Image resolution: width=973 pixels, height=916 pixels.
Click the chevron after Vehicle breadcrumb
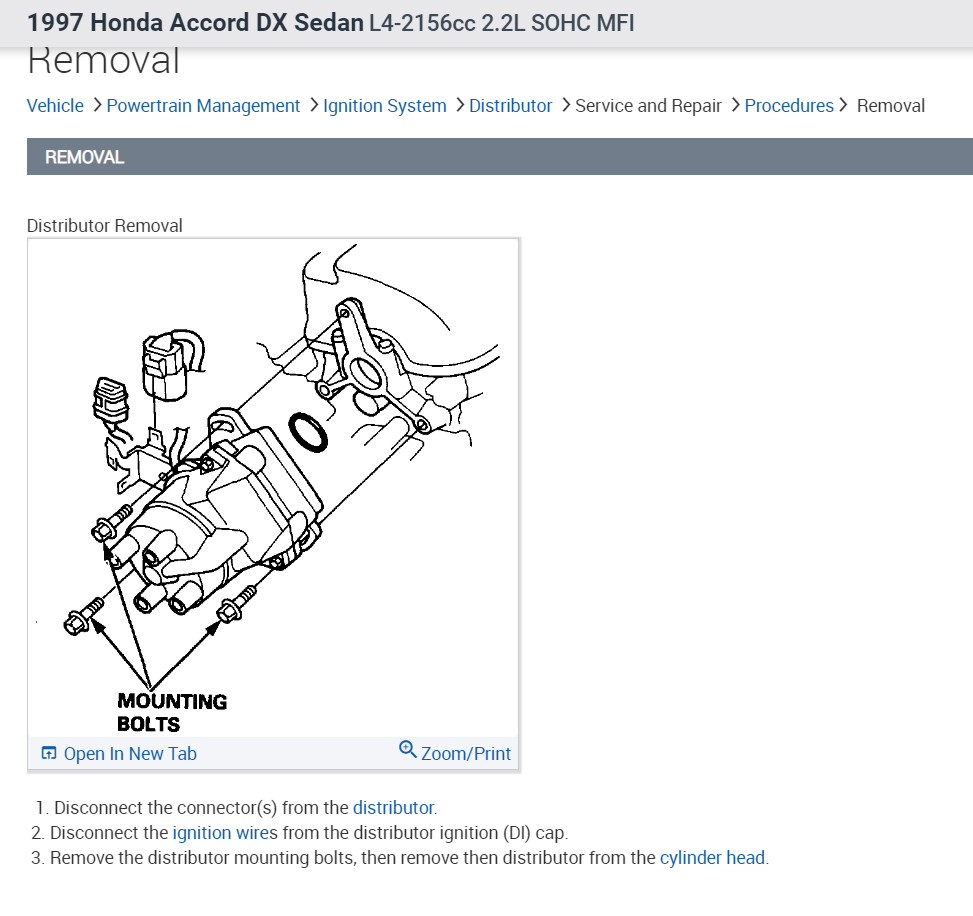[97, 105]
